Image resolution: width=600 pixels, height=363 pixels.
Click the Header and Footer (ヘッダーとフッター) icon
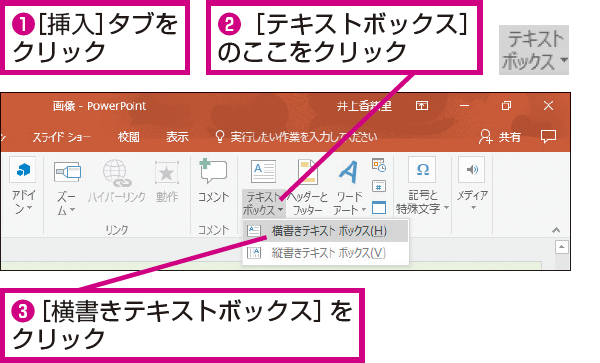pos(308,171)
